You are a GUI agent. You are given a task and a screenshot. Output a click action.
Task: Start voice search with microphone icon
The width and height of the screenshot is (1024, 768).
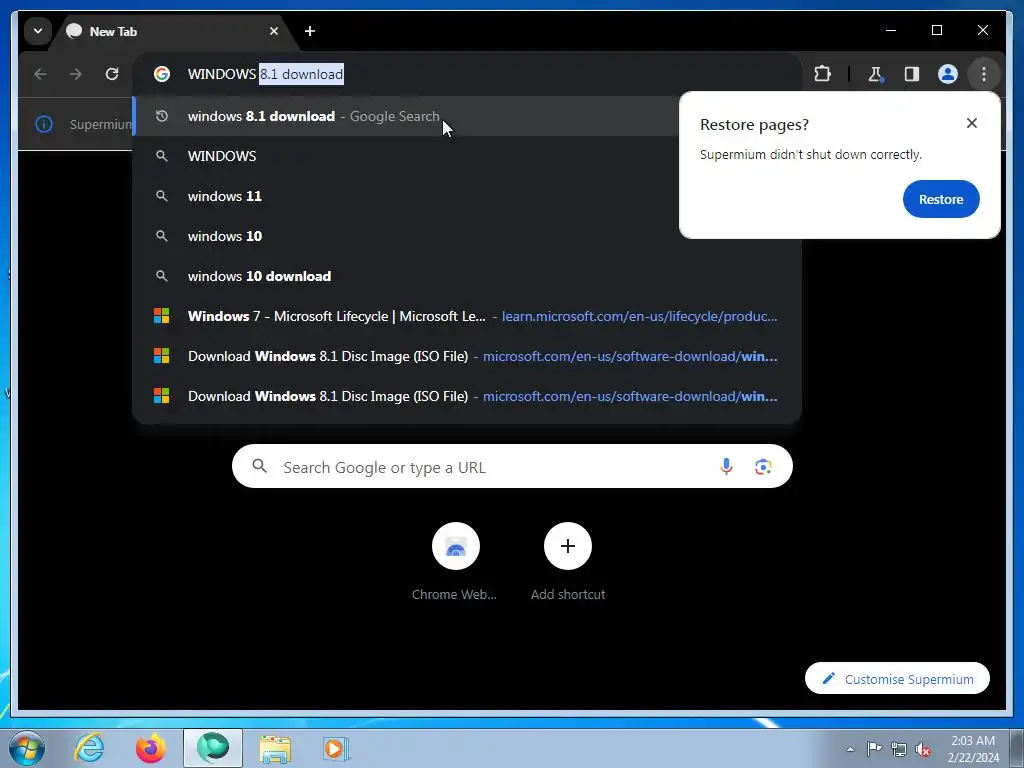point(726,466)
